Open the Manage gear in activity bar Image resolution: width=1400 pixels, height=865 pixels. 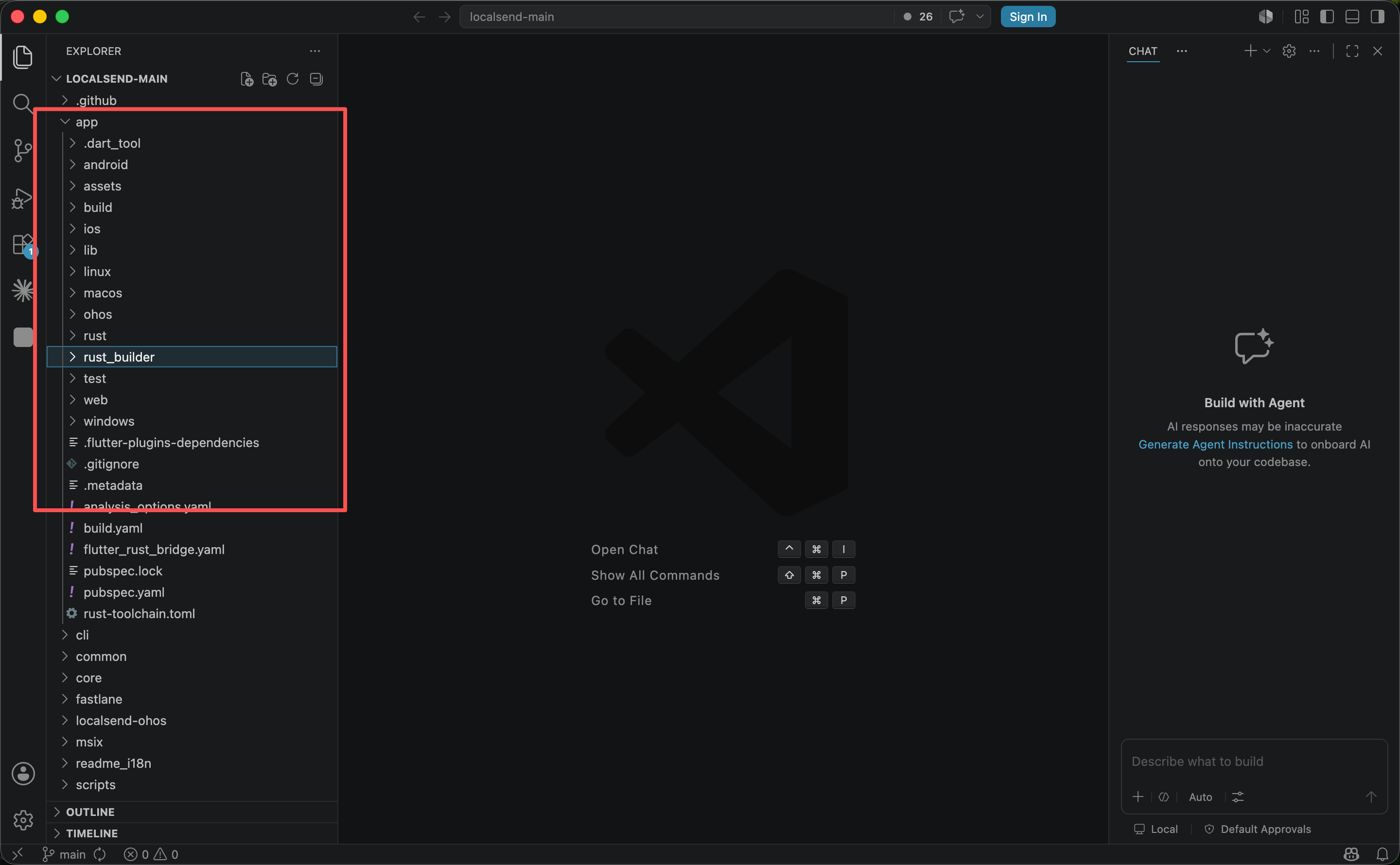(23, 820)
